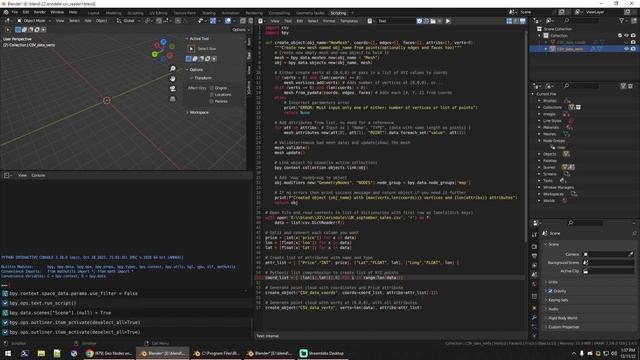Switch perspective/orthographic grid gizmo in viewport
This screenshot has width=640, height=360.
173,99
